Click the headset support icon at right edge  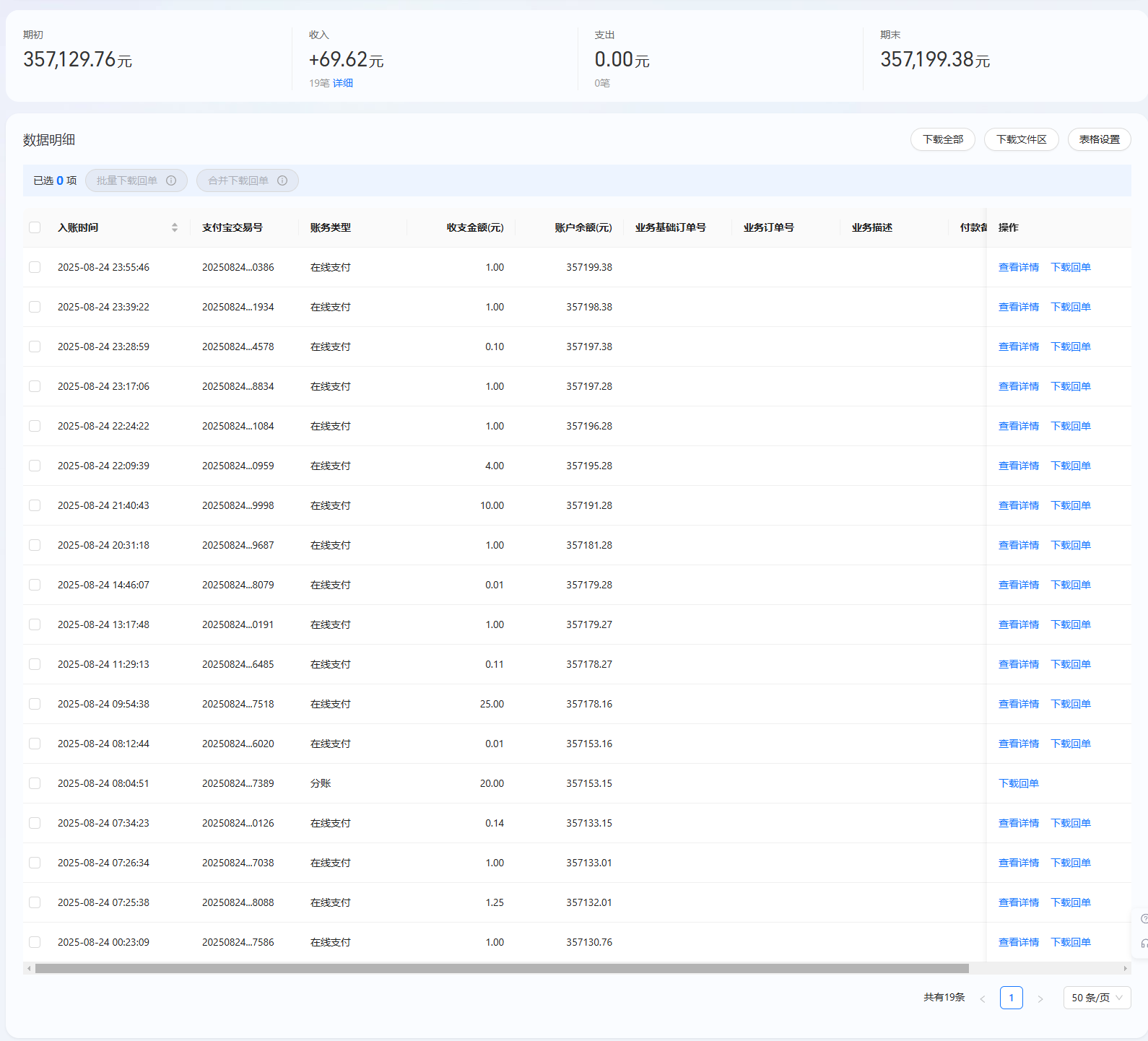[1144, 944]
